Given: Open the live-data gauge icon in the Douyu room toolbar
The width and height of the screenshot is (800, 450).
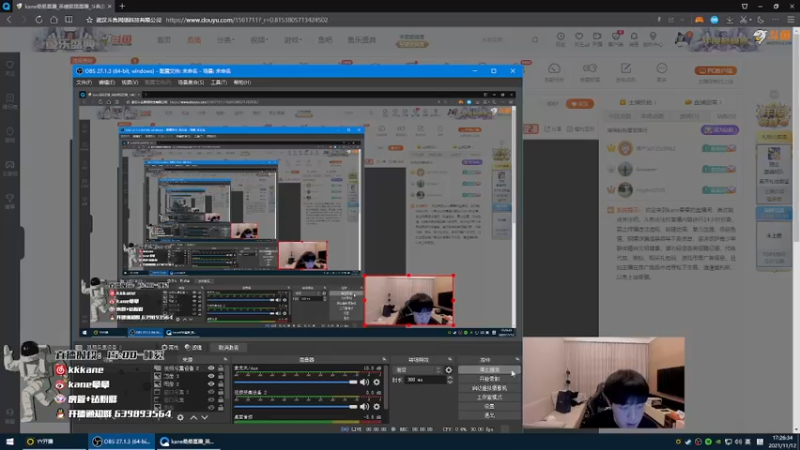Looking at the screenshot, I should click(554, 68).
